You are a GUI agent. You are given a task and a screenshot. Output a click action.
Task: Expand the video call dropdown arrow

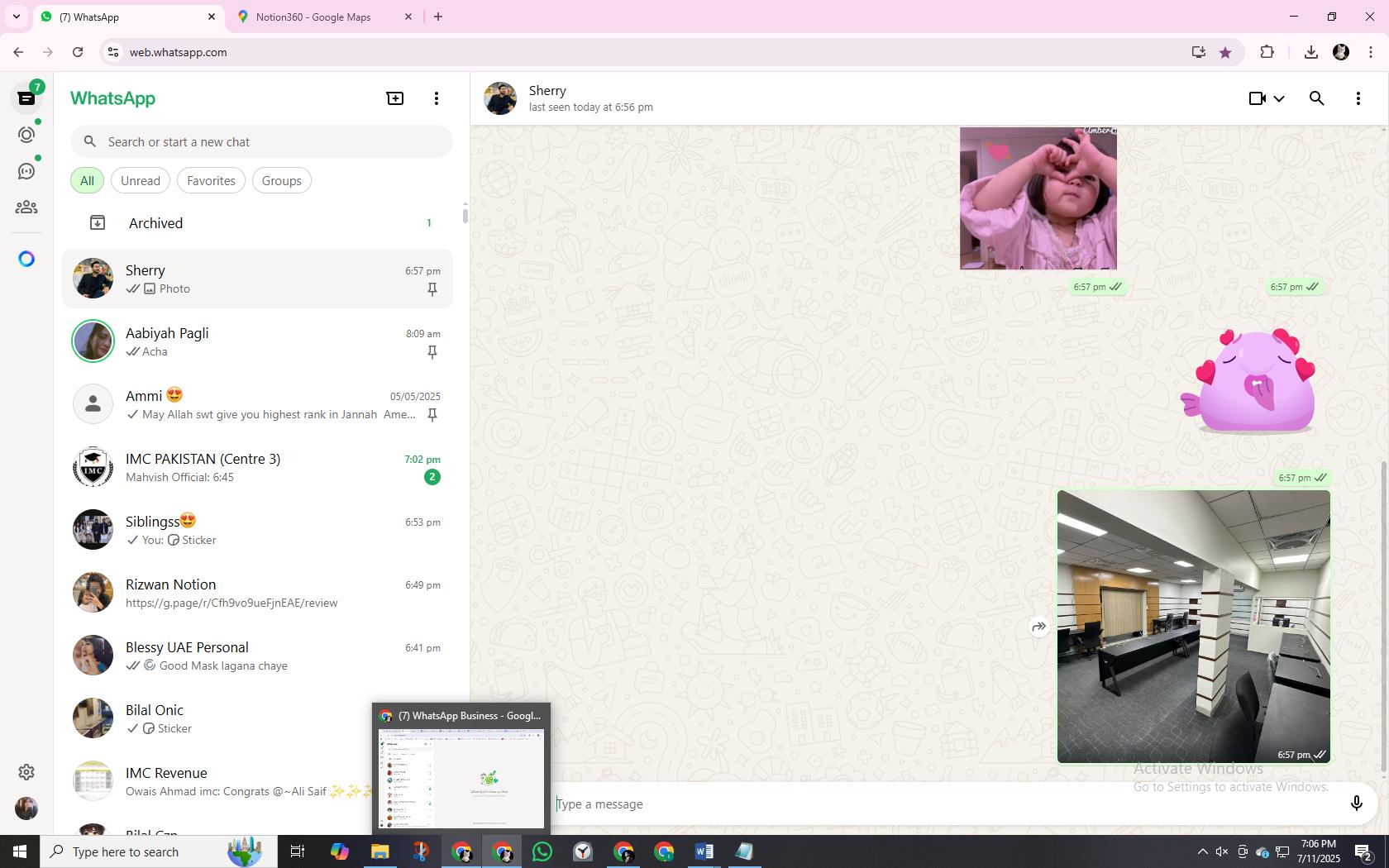tap(1279, 98)
